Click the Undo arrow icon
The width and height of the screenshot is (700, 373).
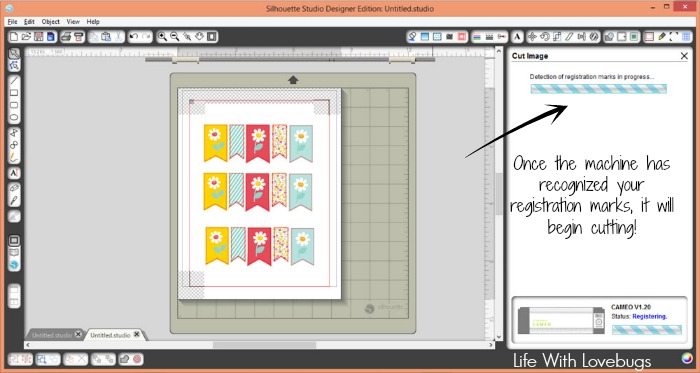(134, 37)
